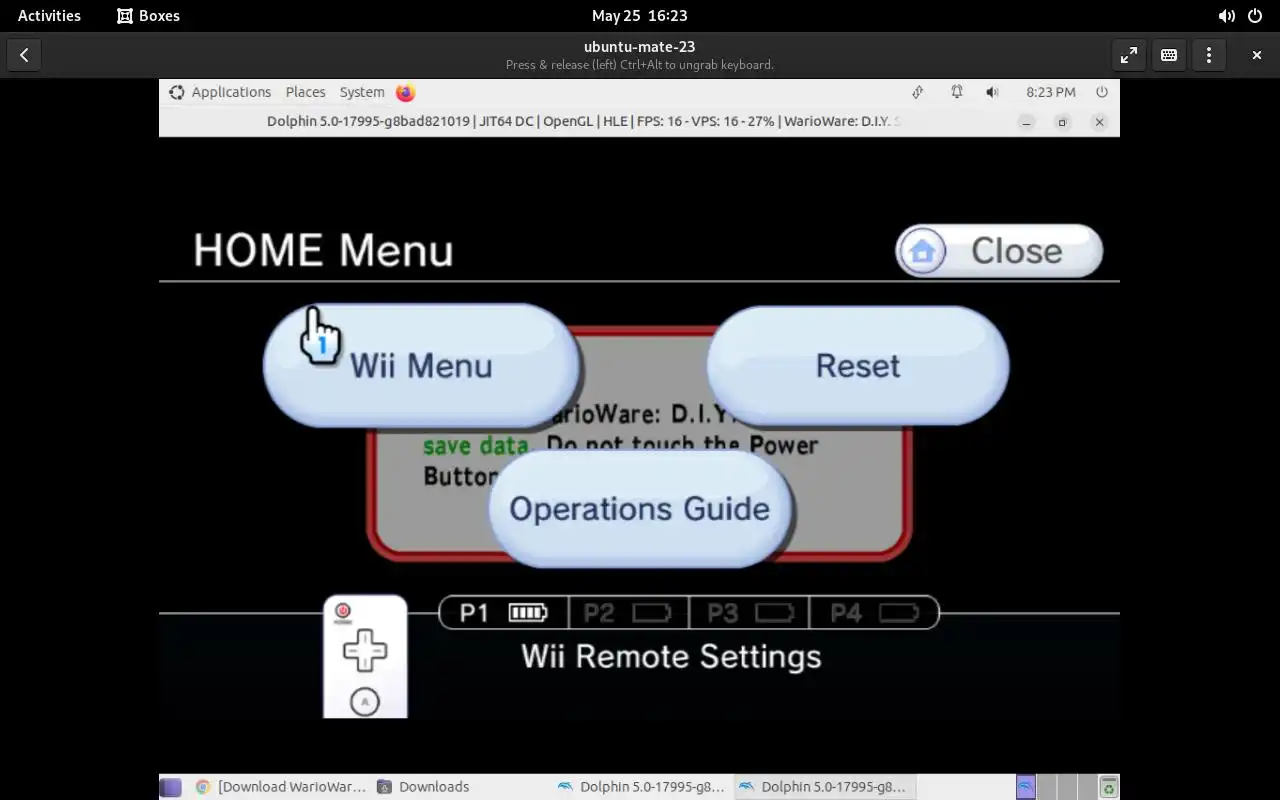The image size is (1280, 800).
Task: Close the HOME Menu
Action: tap(999, 251)
